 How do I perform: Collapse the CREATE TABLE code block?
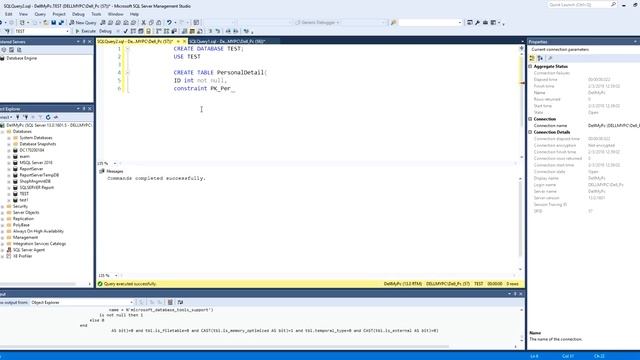(x=127, y=73)
